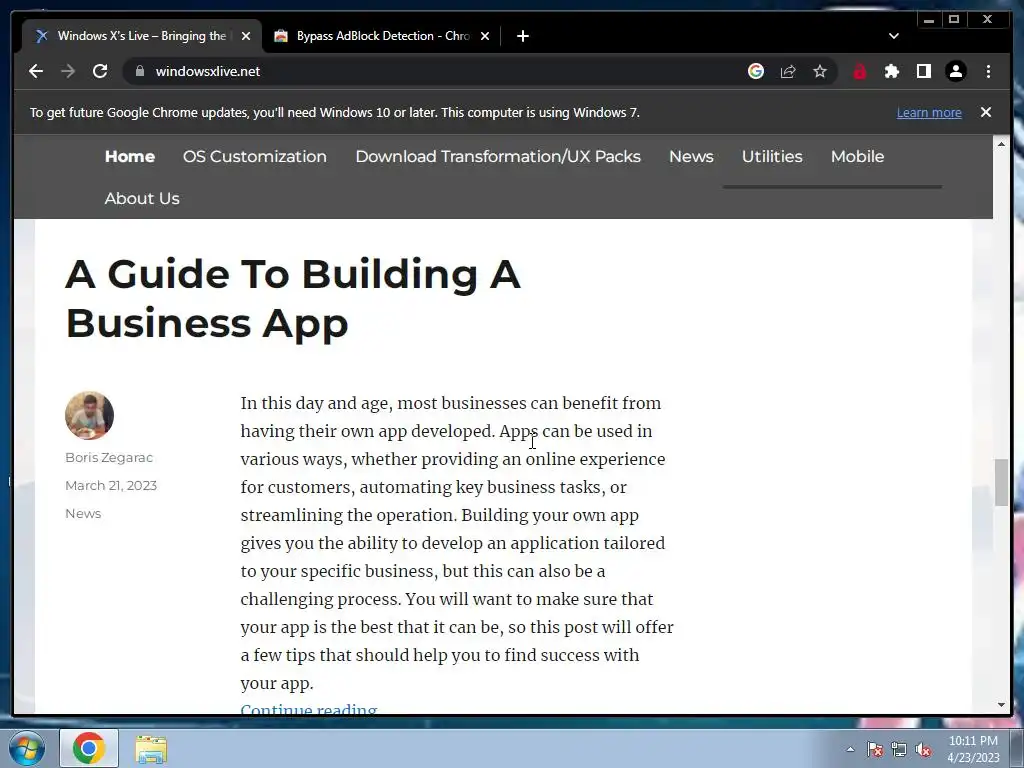This screenshot has width=1024, height=768.
Task: Open the Utilities menu item
Action: tap(772, 157)
